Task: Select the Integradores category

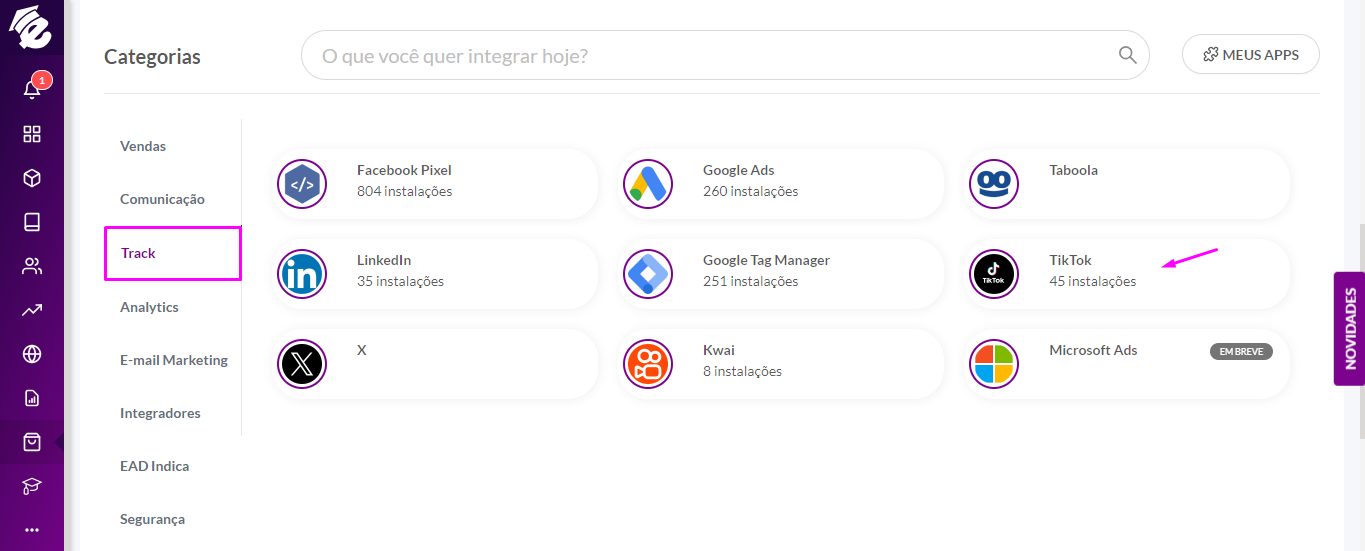Action: click(160, 413)
